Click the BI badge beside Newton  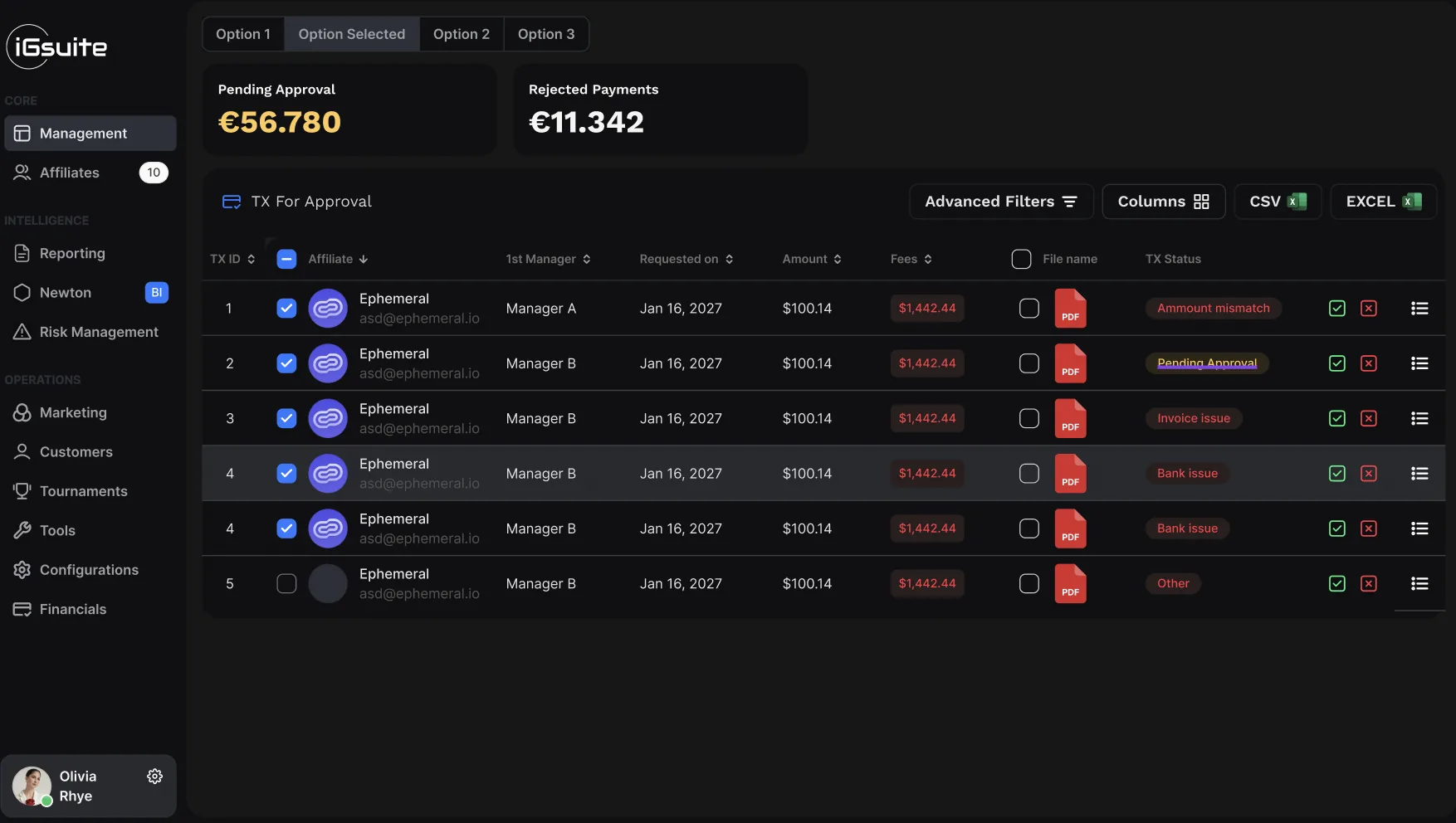156,293
